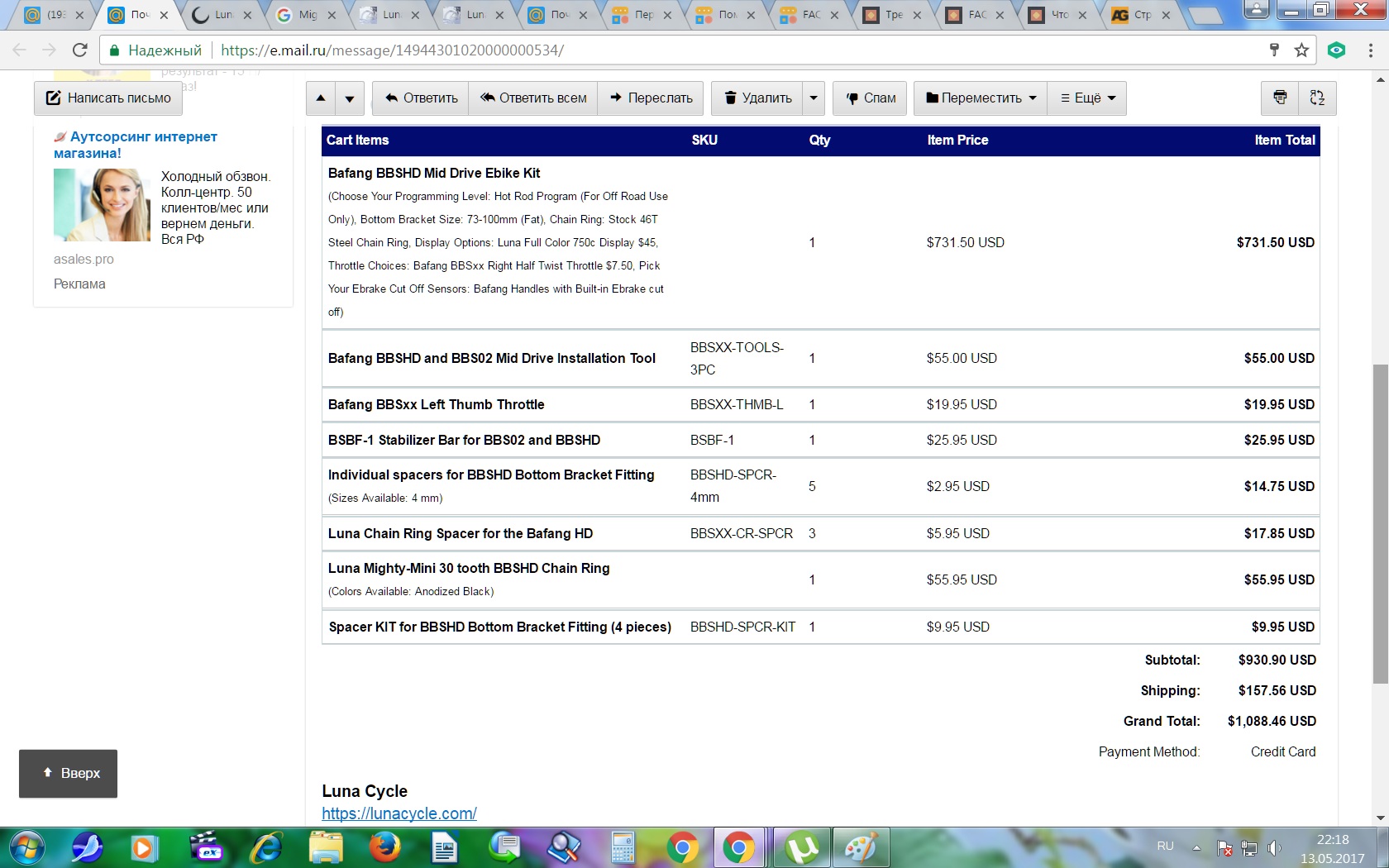Image resolution: width=1389 pixels, height=868 pixels.
Task: Open Firefox from the taskbar
Action: (x=385, y=847)
